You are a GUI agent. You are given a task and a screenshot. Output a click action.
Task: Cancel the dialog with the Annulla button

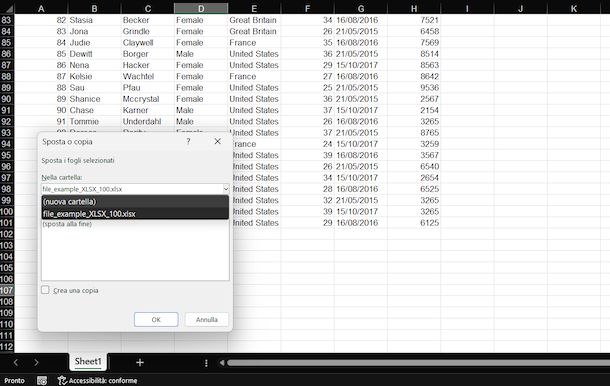207,319
